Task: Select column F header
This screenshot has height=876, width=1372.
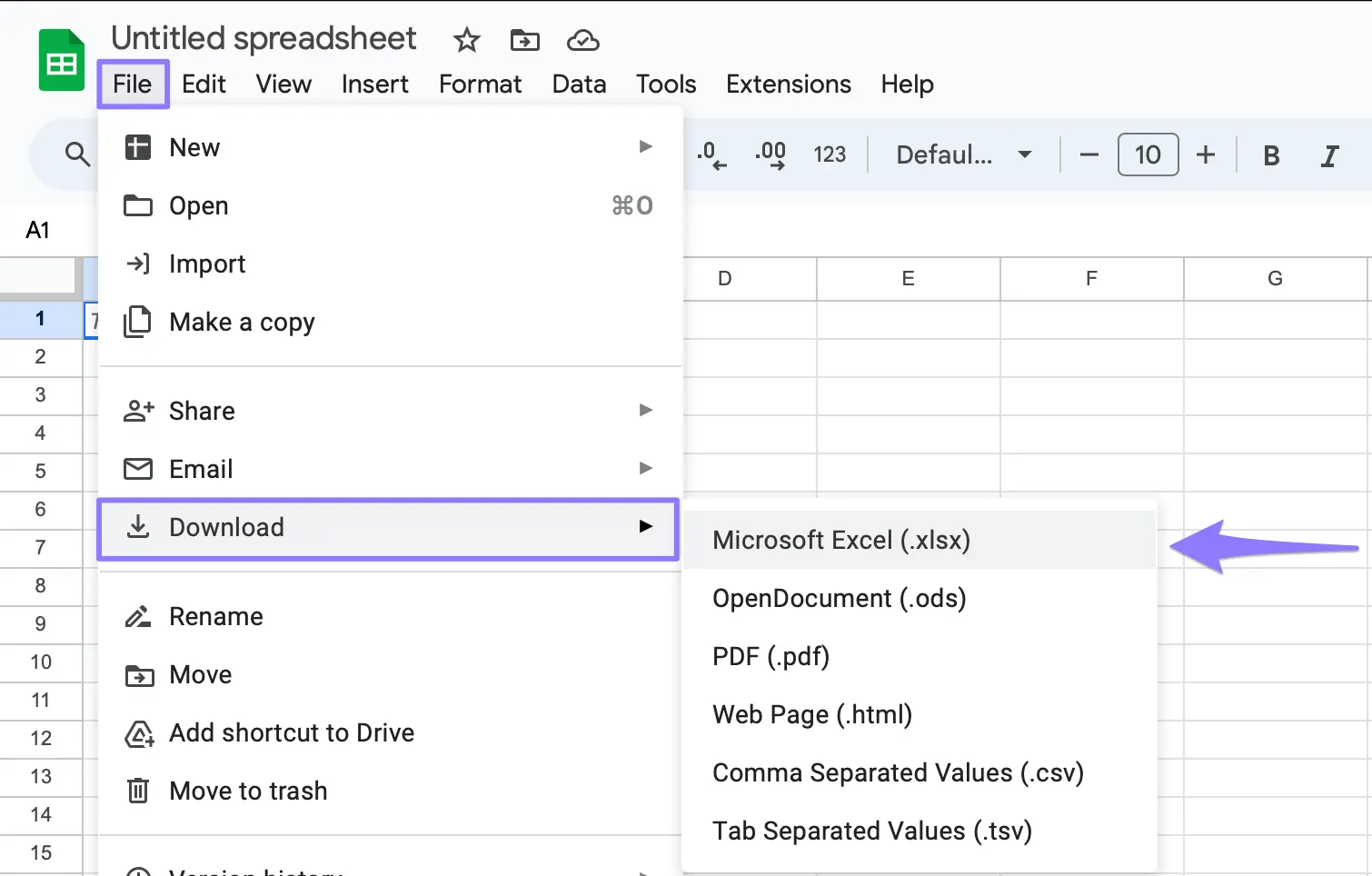Action: pos(1091,279)
